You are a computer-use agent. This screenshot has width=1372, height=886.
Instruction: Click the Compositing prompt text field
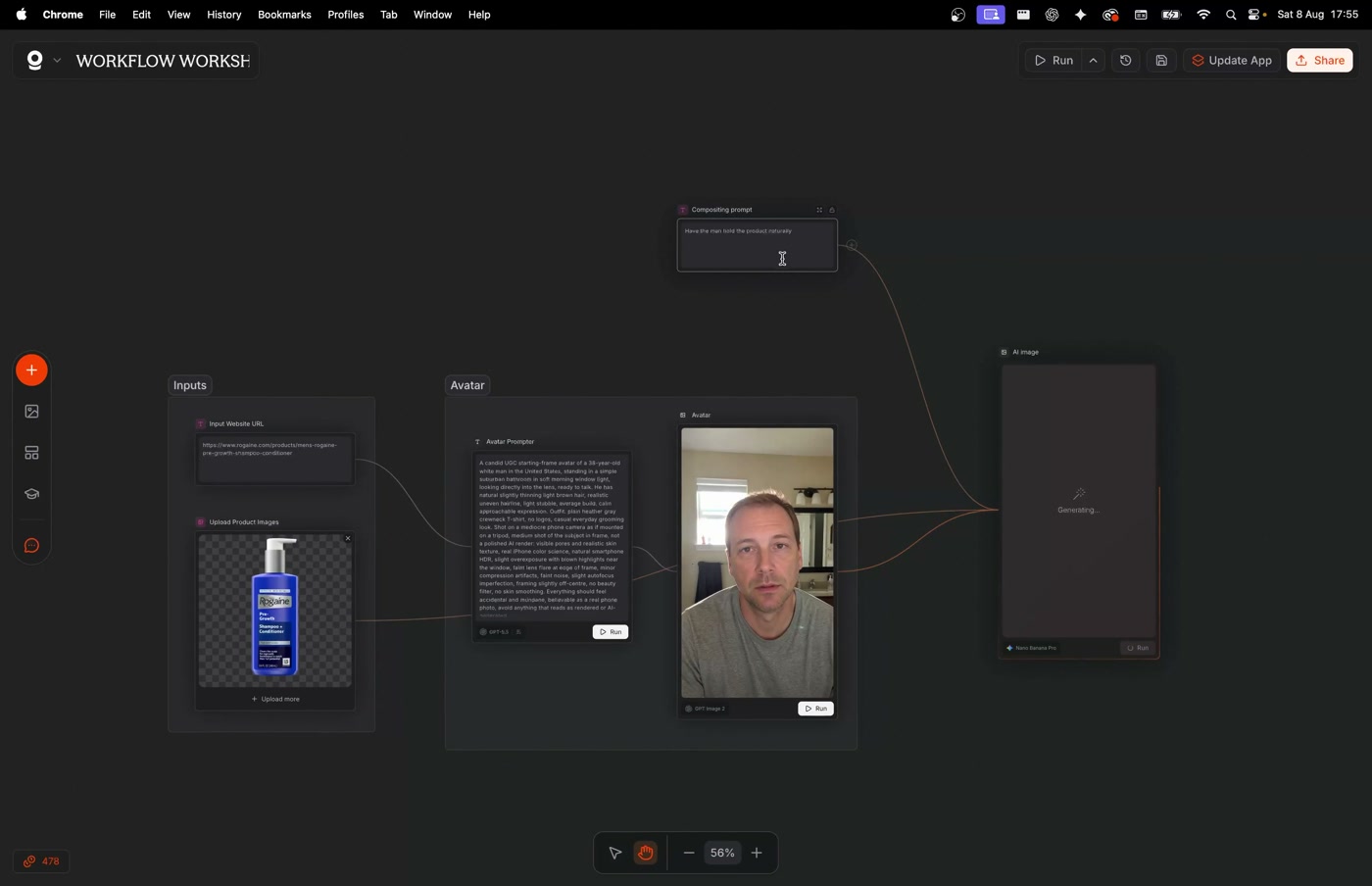coord(758,245)
